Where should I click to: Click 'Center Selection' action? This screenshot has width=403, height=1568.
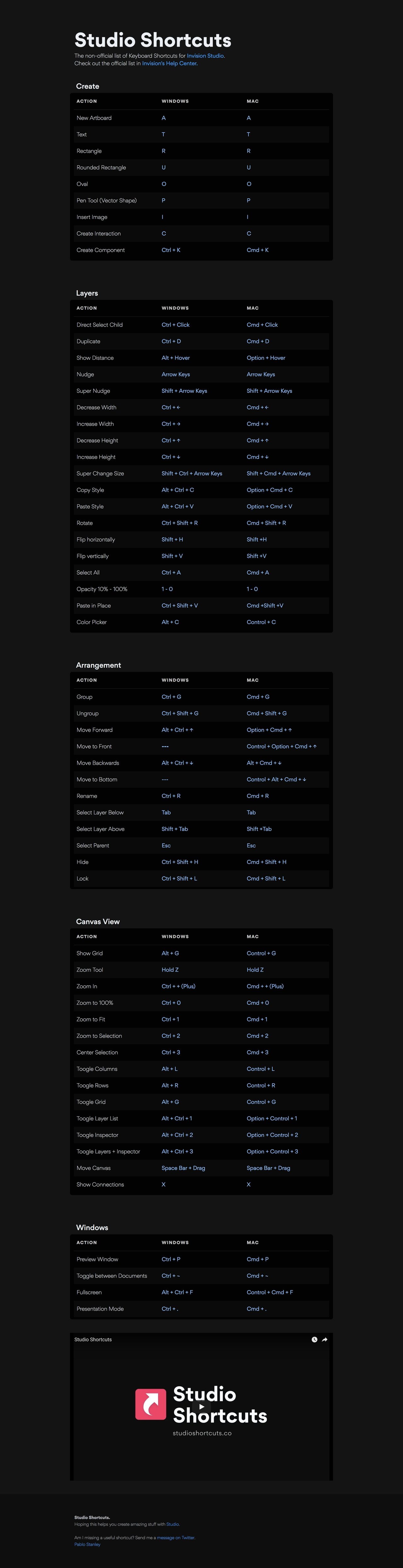97,1052
